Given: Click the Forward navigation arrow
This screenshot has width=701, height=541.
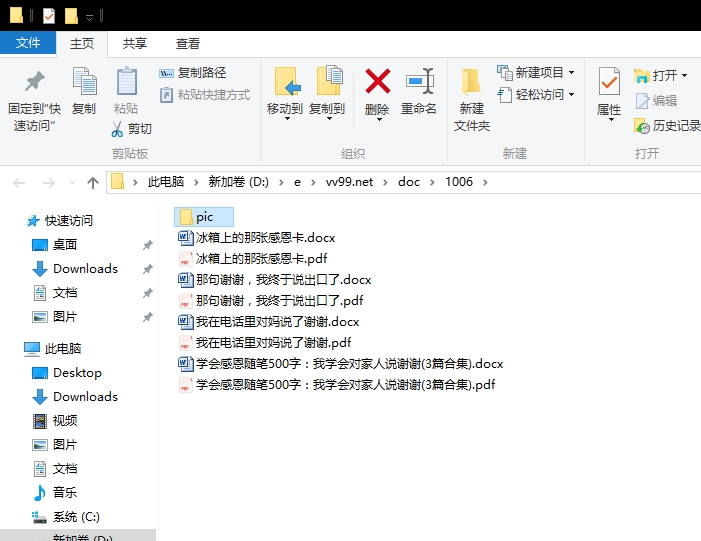Looking at the screenshot, I should coord(48,183).
